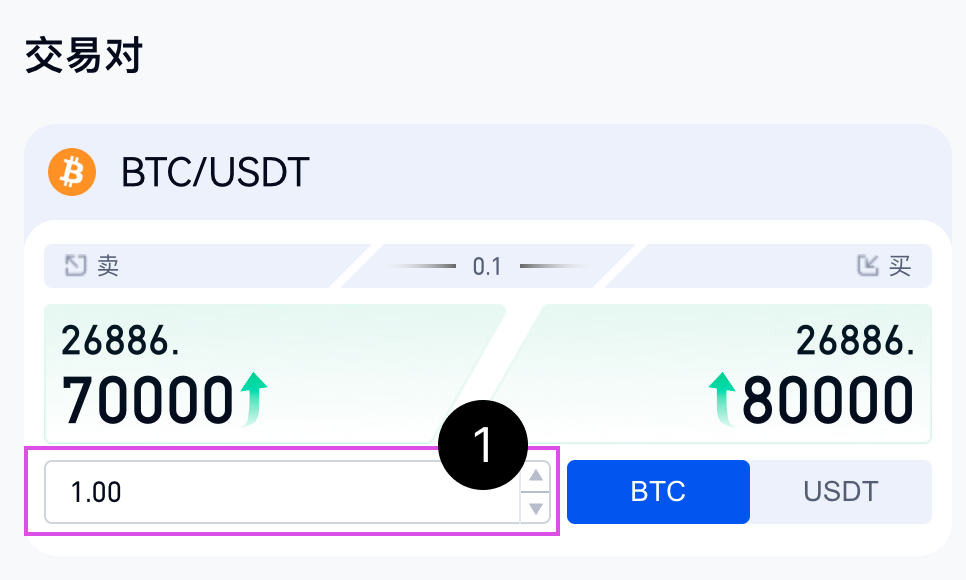Click the small 26886. above 80000
966x580 pixels.
(856, 342)
